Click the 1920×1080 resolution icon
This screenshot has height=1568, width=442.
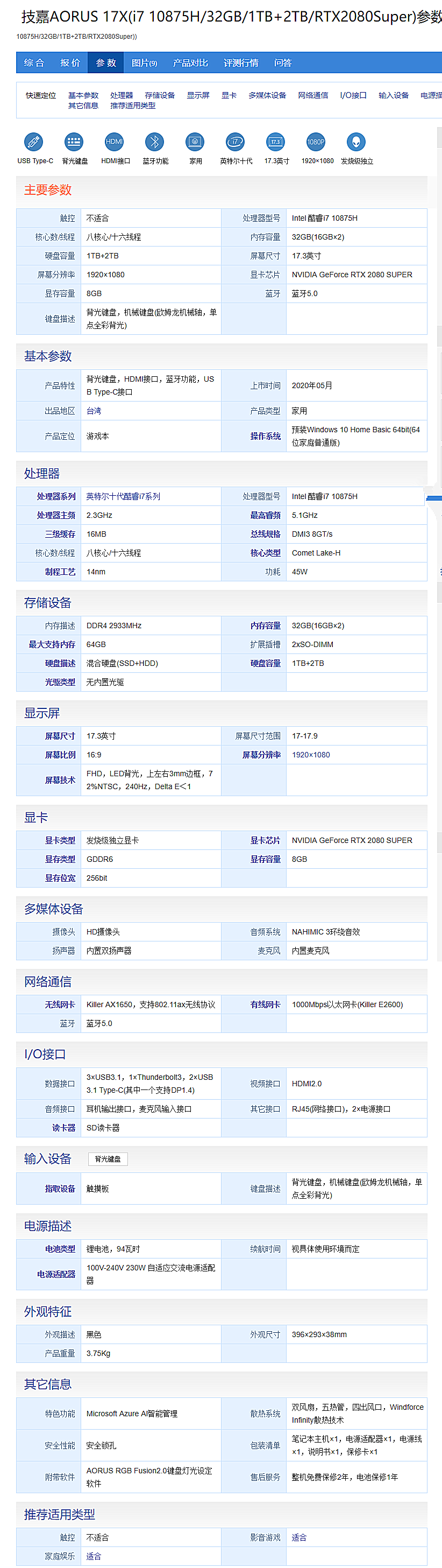tap(316, 142)
